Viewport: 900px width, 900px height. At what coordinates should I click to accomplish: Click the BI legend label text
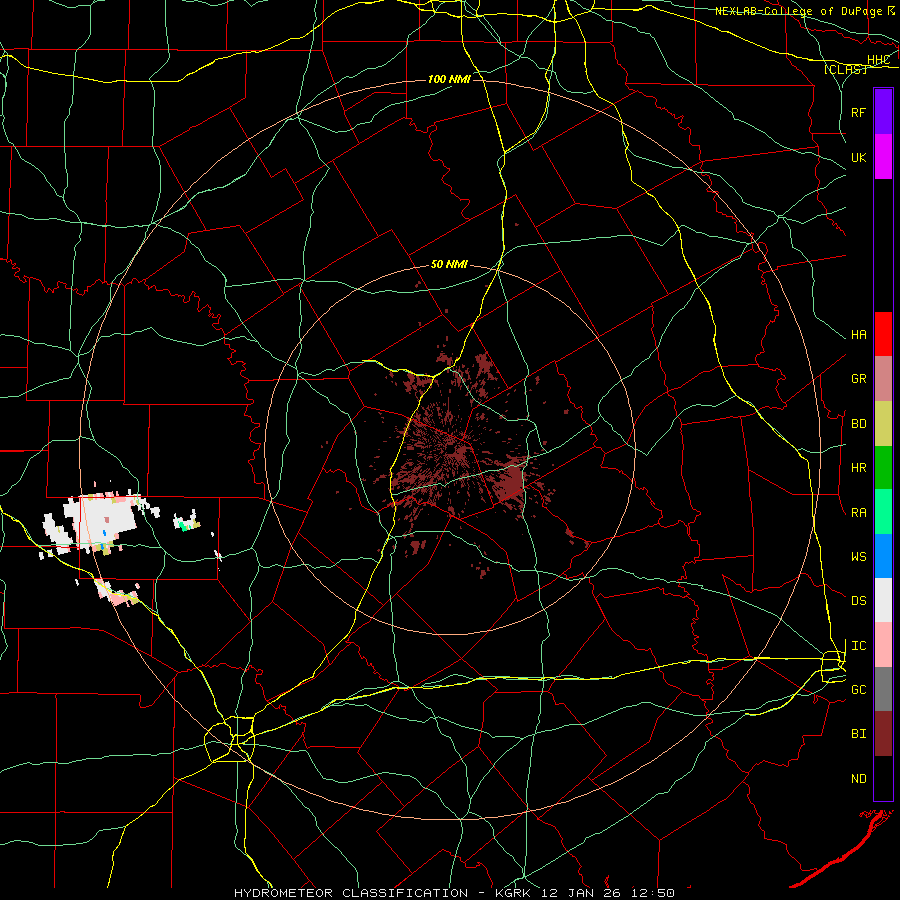pyautogui.click(x=859, y=734)
